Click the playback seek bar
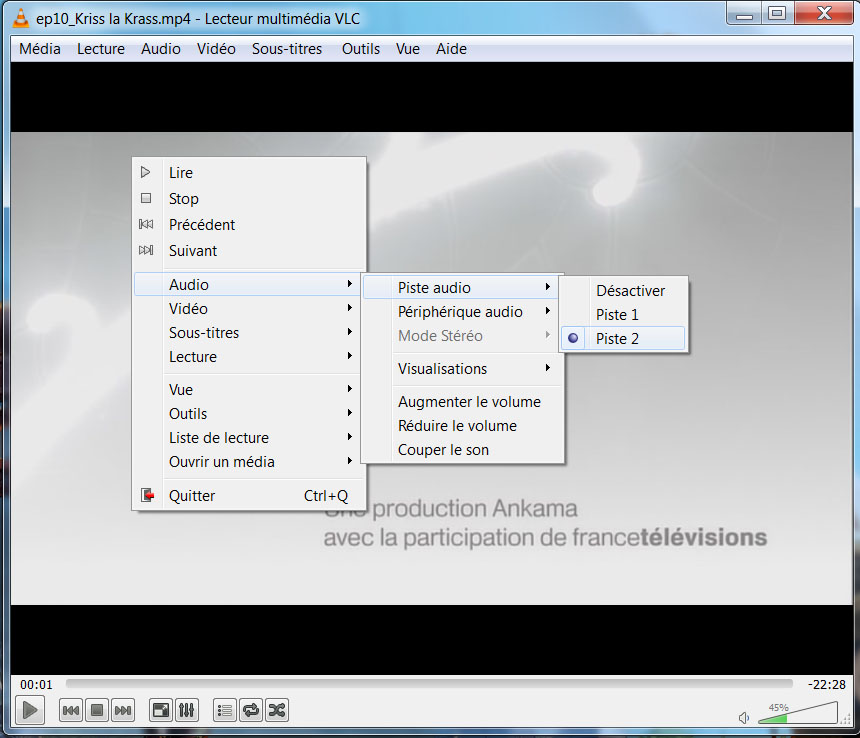Image resolution: width=860 pixels, height=738 pixels. (429, 683)
